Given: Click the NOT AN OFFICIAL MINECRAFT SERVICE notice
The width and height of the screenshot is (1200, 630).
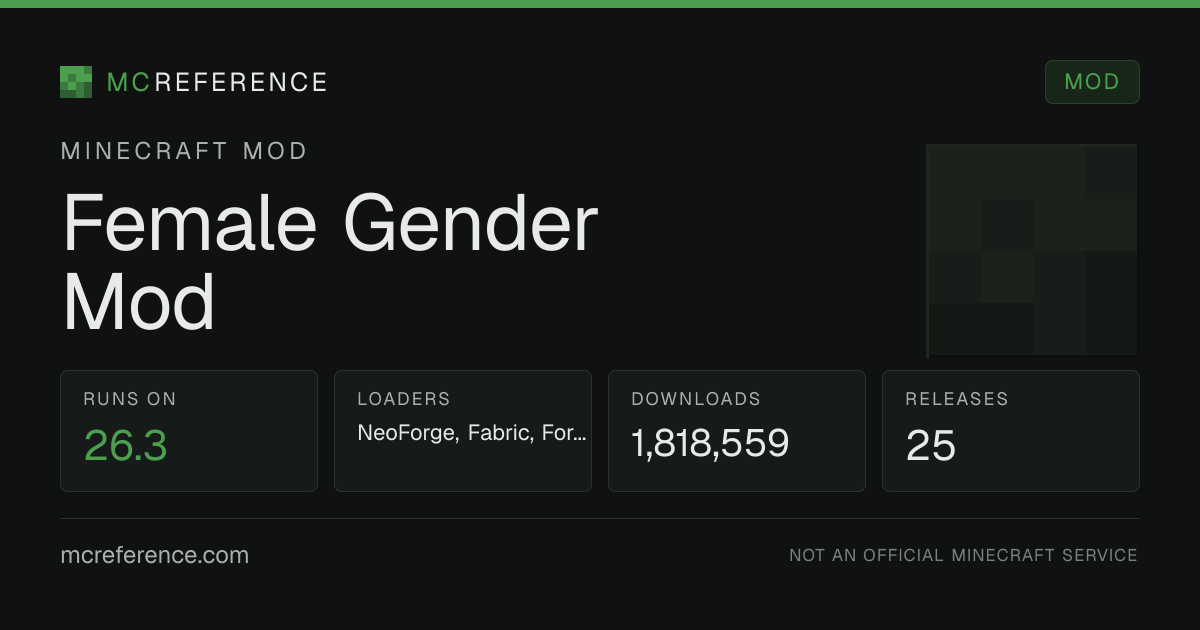Looking at the screenshot, I should (x=963, y=555).
